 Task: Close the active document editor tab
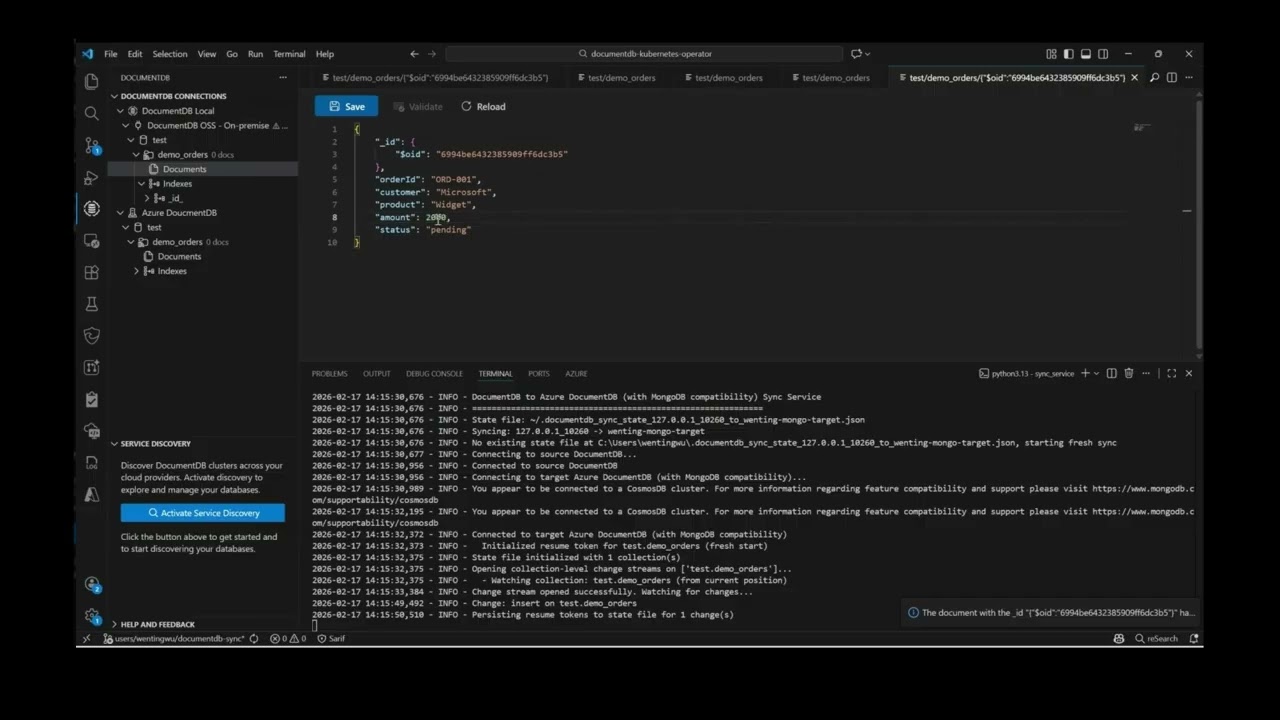point(1134,77)
